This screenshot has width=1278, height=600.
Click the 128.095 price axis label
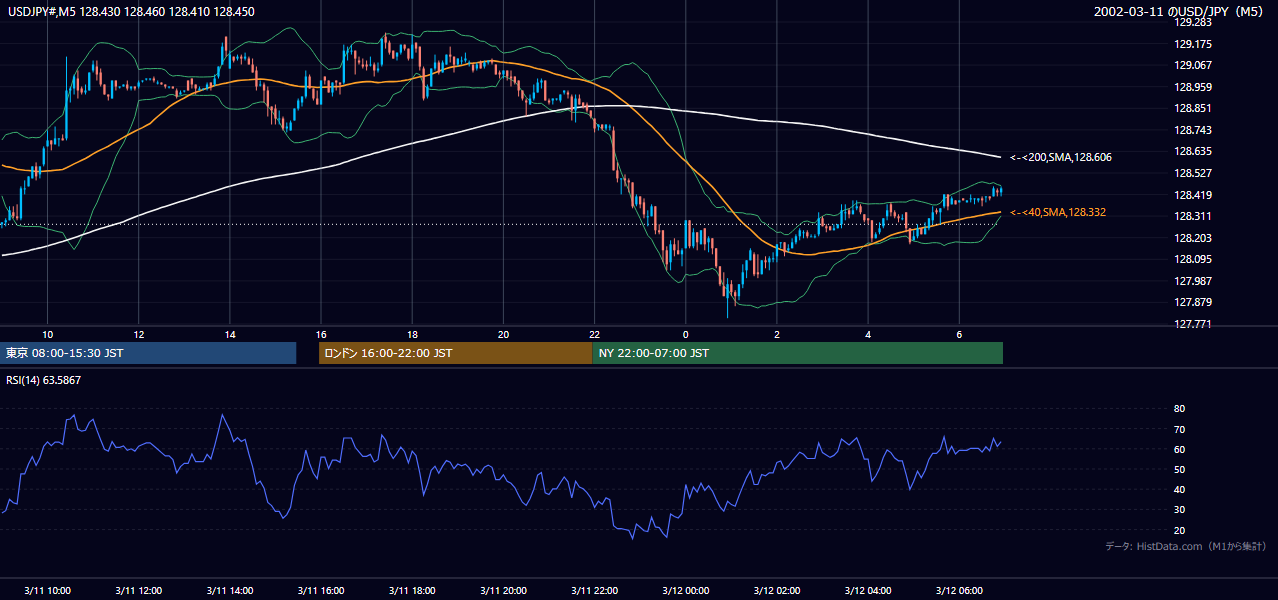click(x=1194, y=259)
